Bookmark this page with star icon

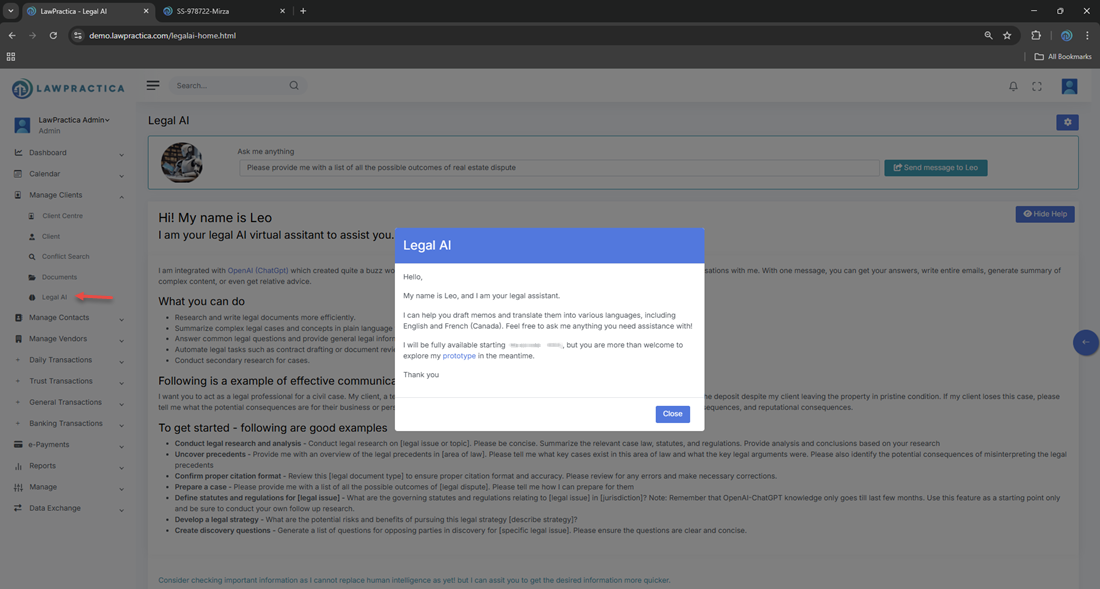click(x=1007, y=36)
